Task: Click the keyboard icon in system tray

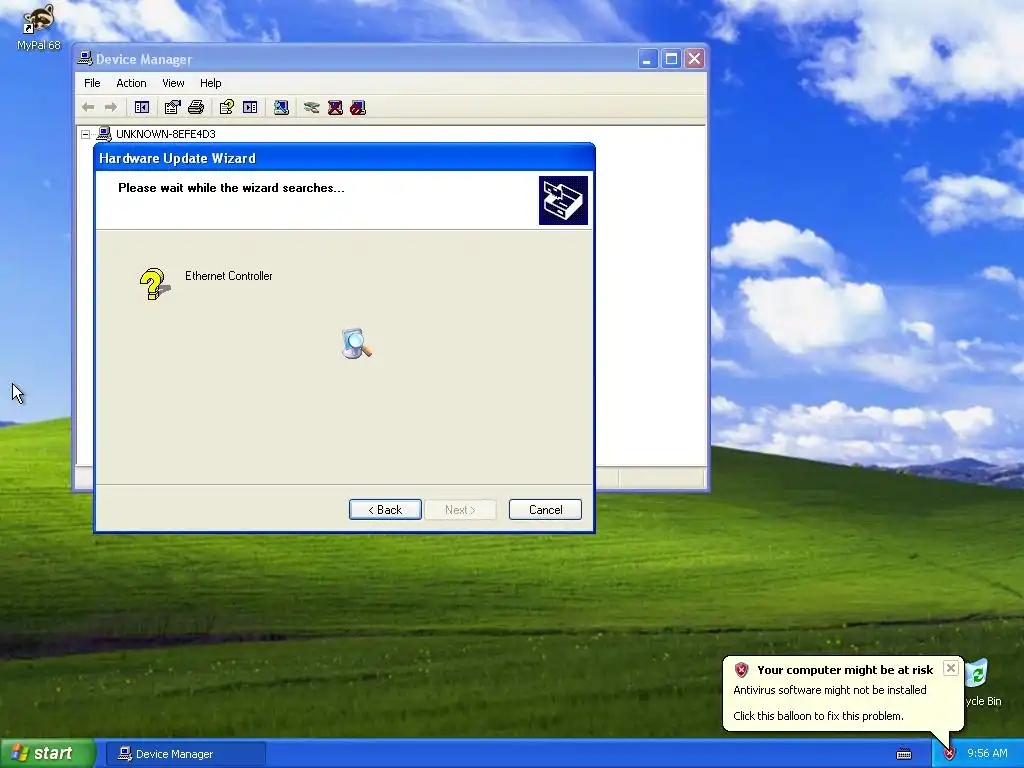Action: [x=904, y=754]
